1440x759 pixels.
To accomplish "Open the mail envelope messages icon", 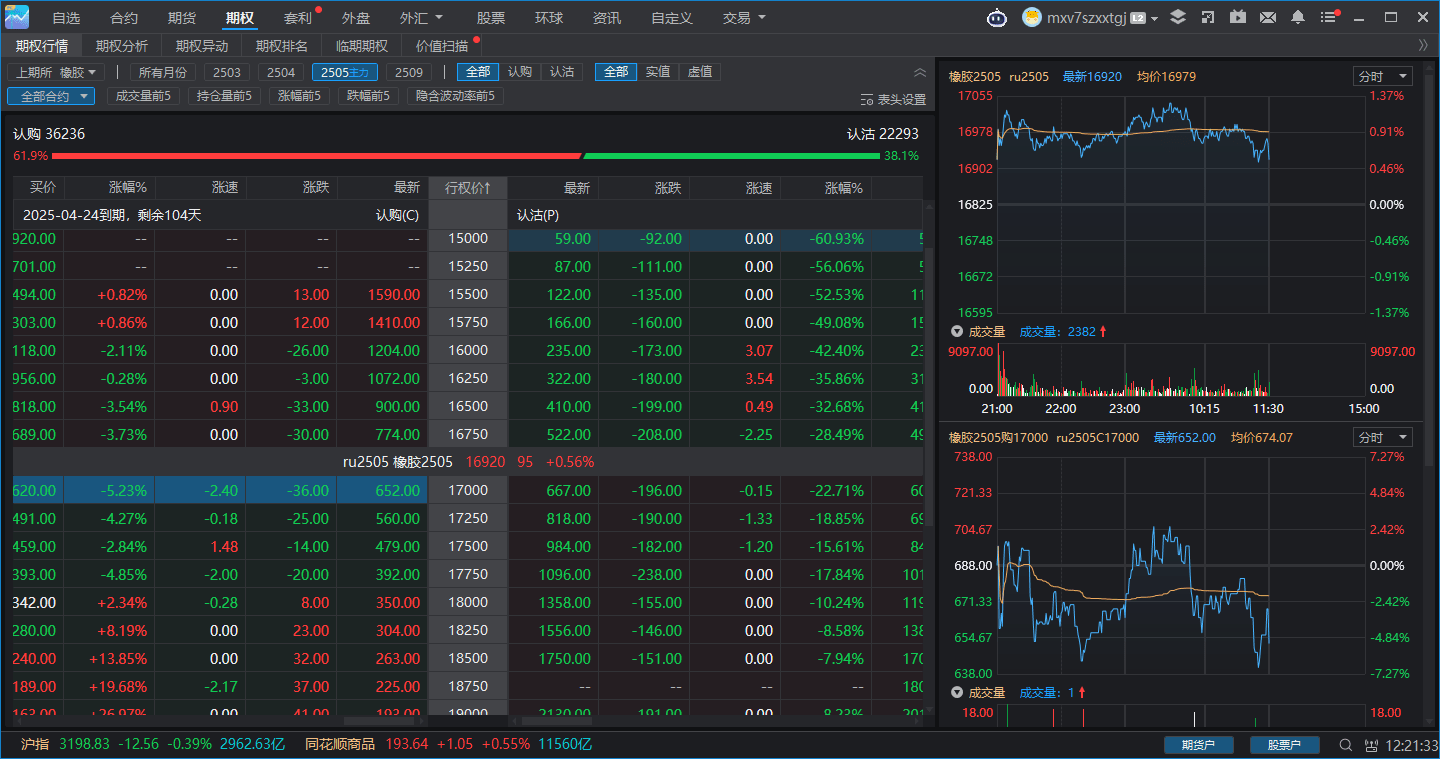I will 1268,17.
